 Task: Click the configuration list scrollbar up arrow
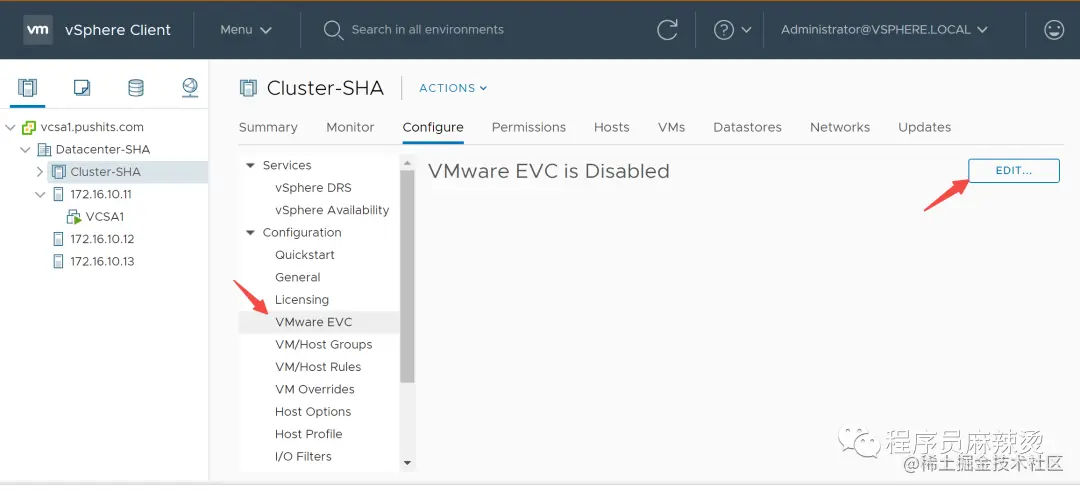tap(407, 163)
